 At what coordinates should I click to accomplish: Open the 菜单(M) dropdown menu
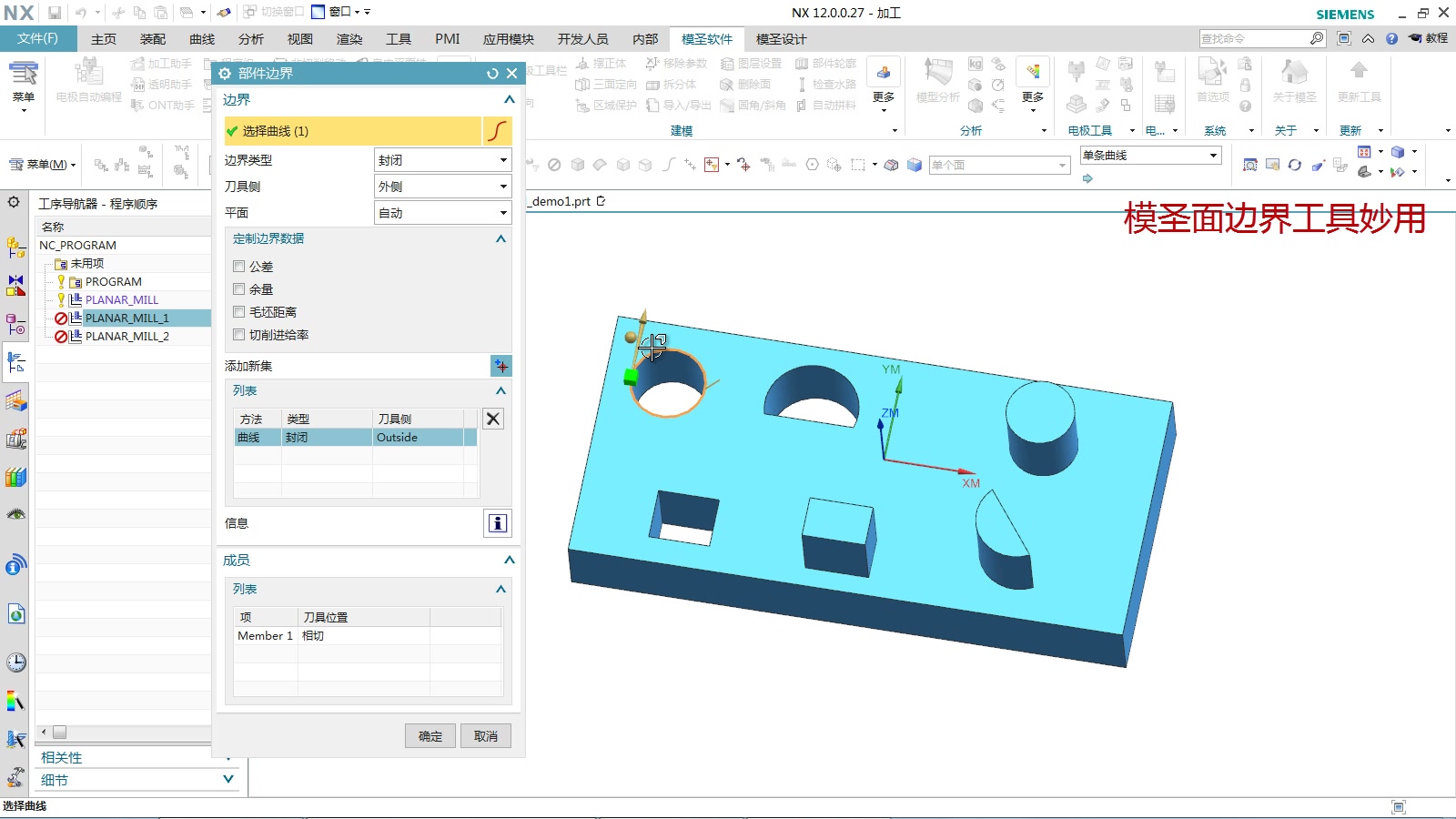[x=42, y=165]
